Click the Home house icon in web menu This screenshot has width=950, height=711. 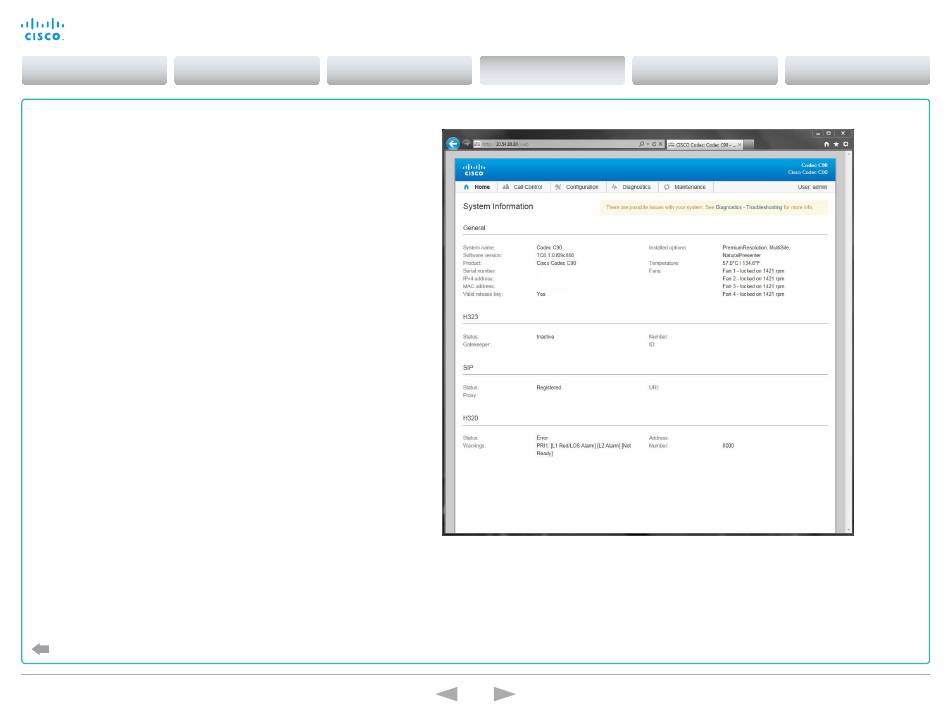click(466, 187)
